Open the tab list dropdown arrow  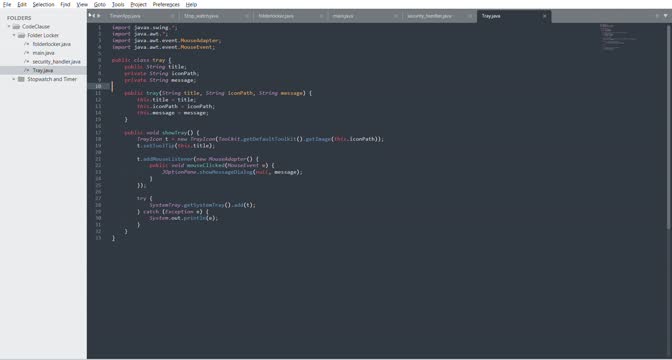(666, 16)
